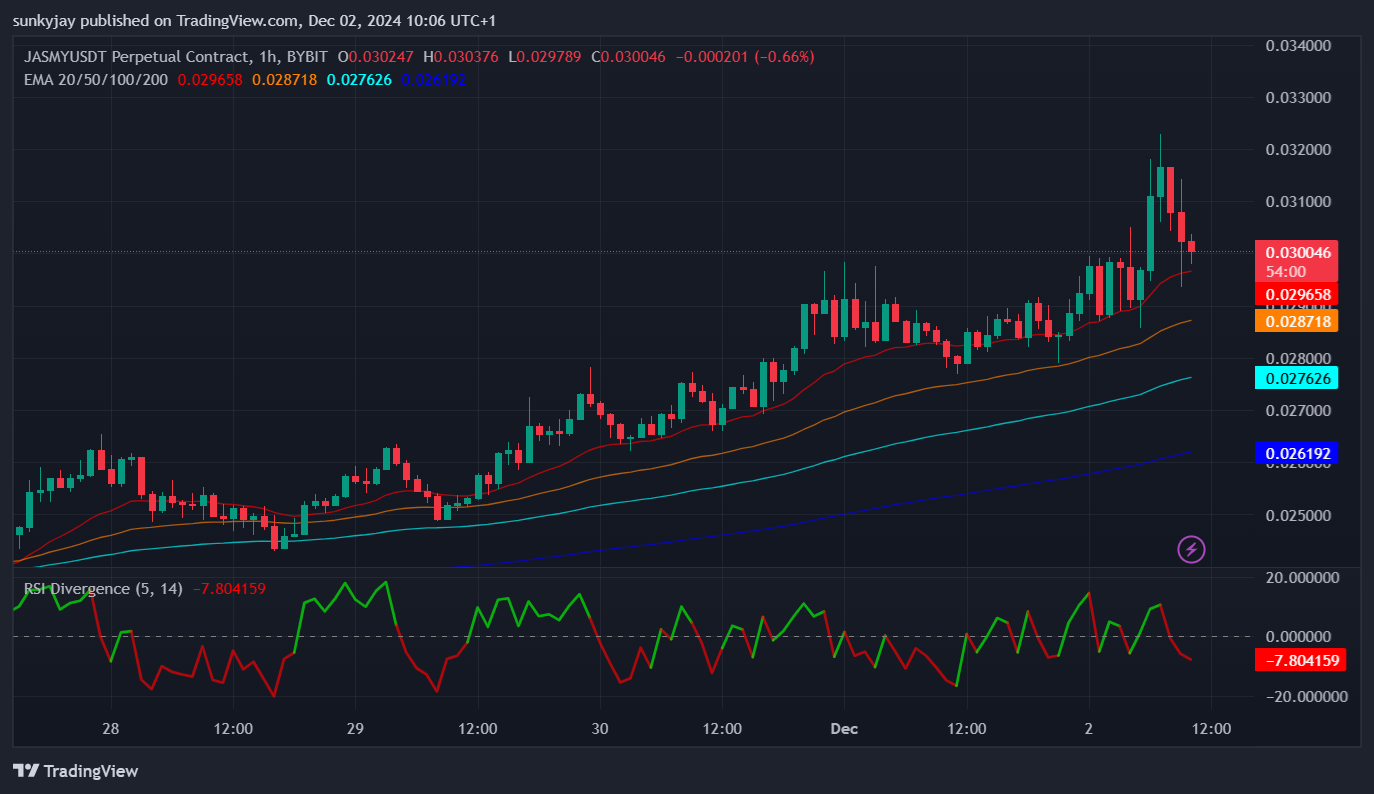Click the 29 date label on time axis
1374x794 pixels.
tap(355, 729)
